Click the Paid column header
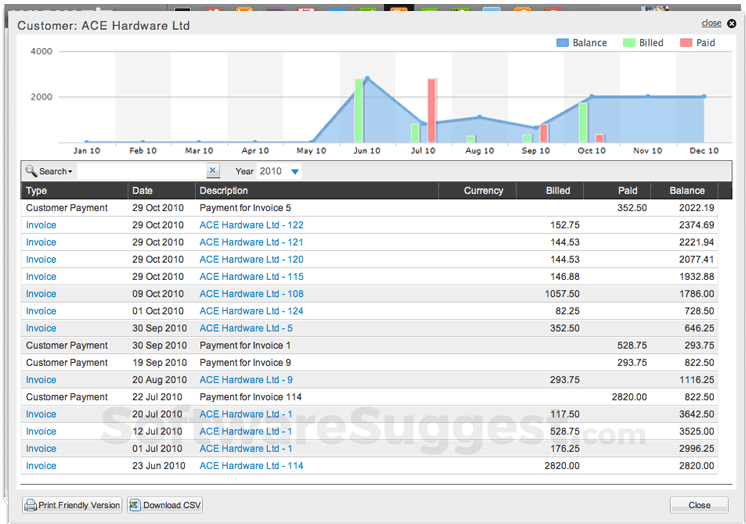Screen dimensions: 746x524 [617, 191]
